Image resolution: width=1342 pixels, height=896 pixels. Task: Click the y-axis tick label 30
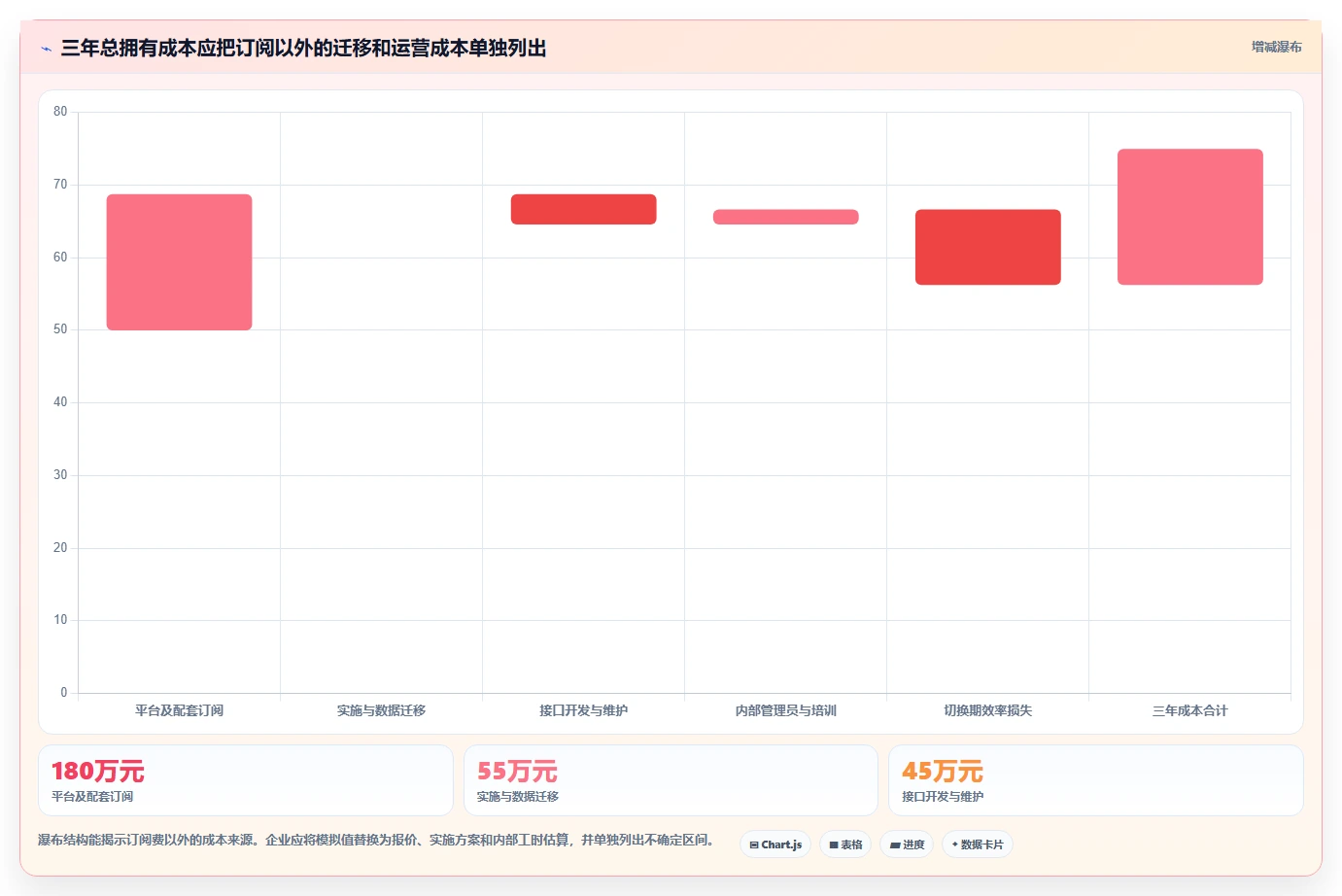(60, 475)
